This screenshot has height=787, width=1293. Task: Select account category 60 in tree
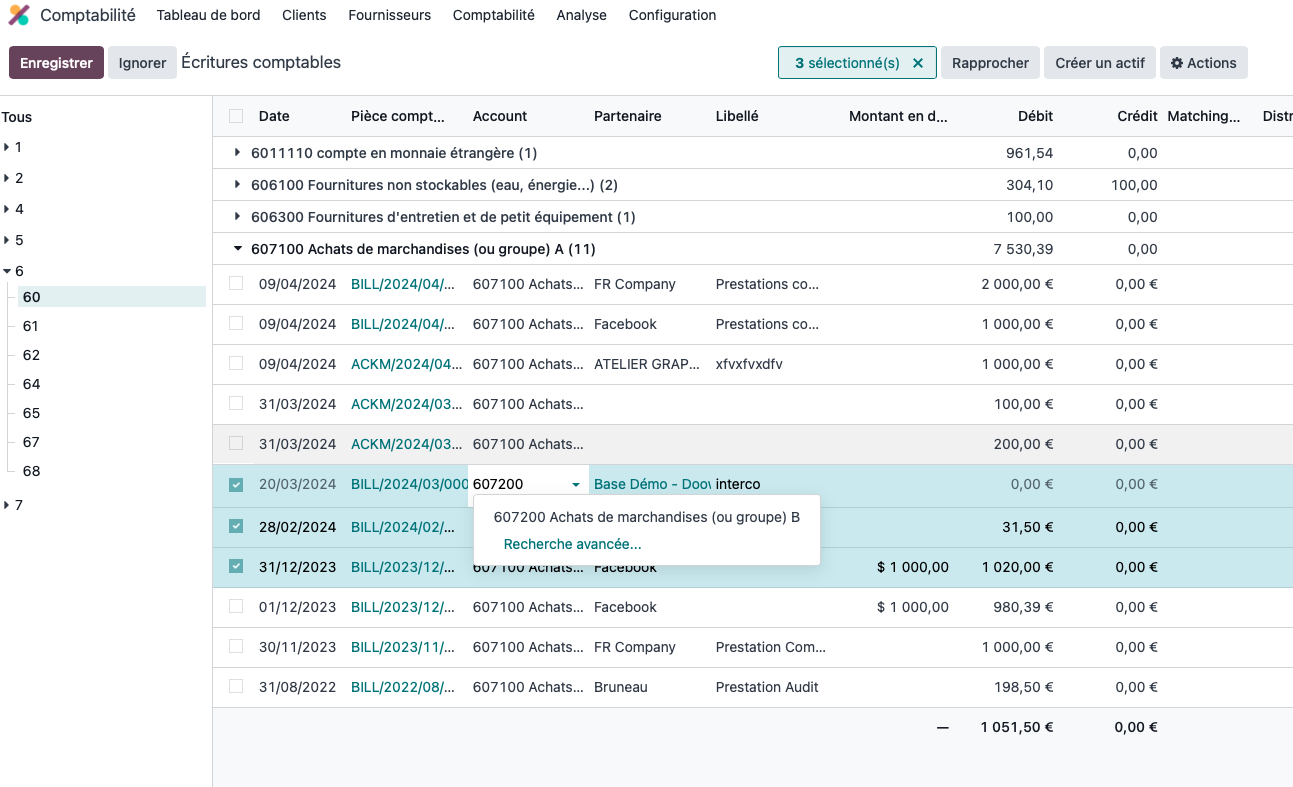tap(112, 297)
